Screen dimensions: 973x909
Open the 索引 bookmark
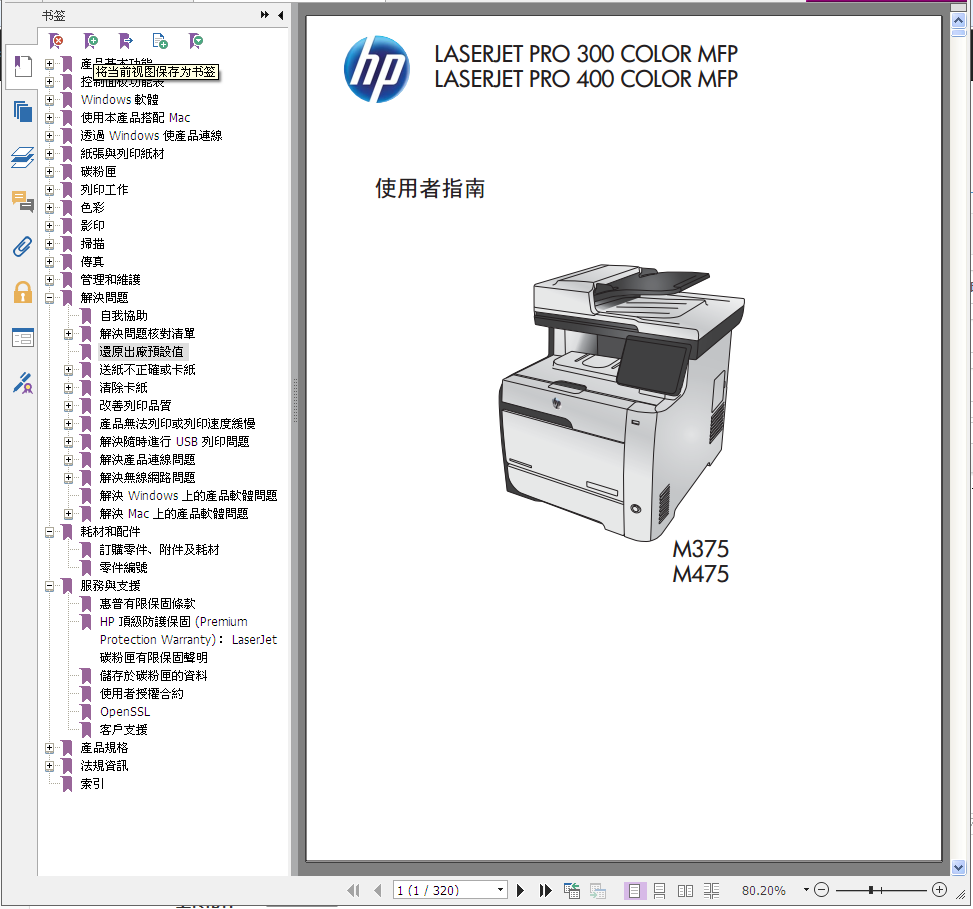[92, 784]
